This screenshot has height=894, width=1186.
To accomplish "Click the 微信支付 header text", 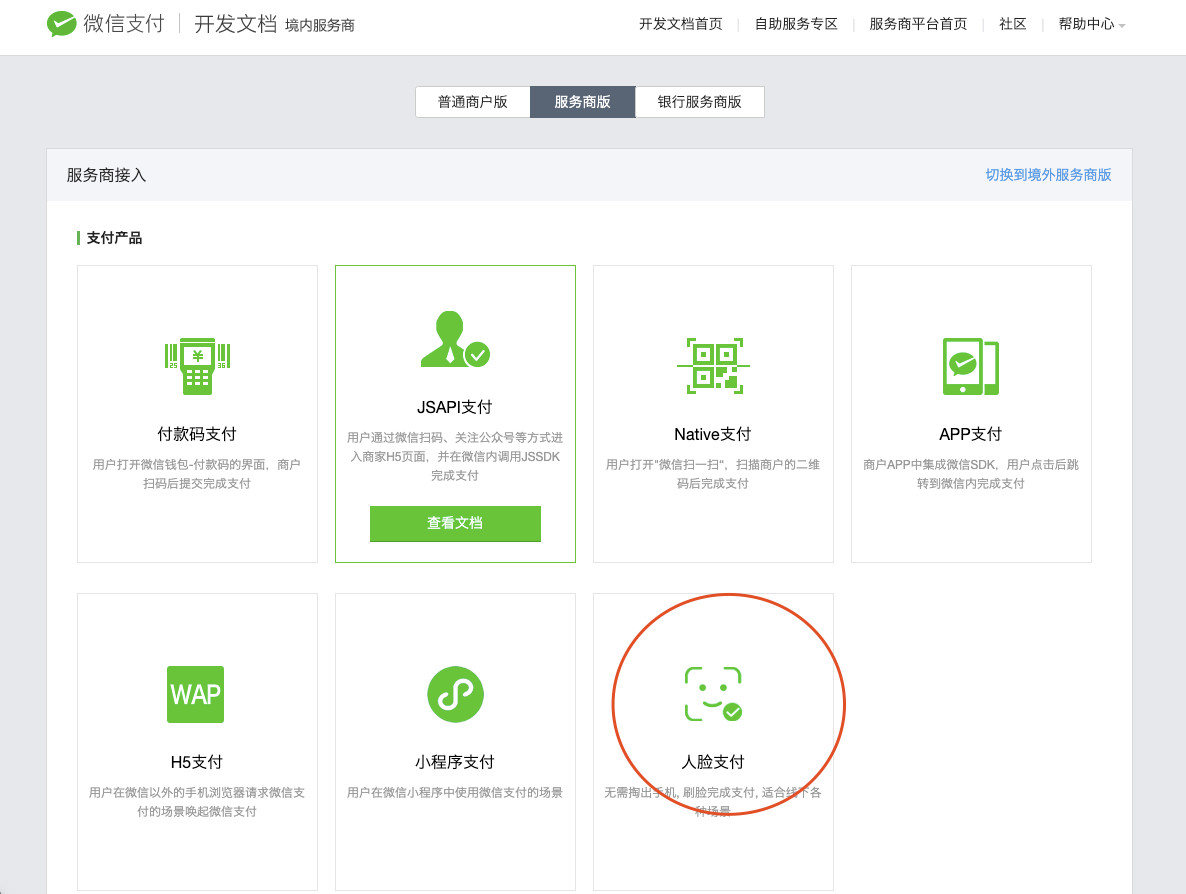I will pos(124,23).
